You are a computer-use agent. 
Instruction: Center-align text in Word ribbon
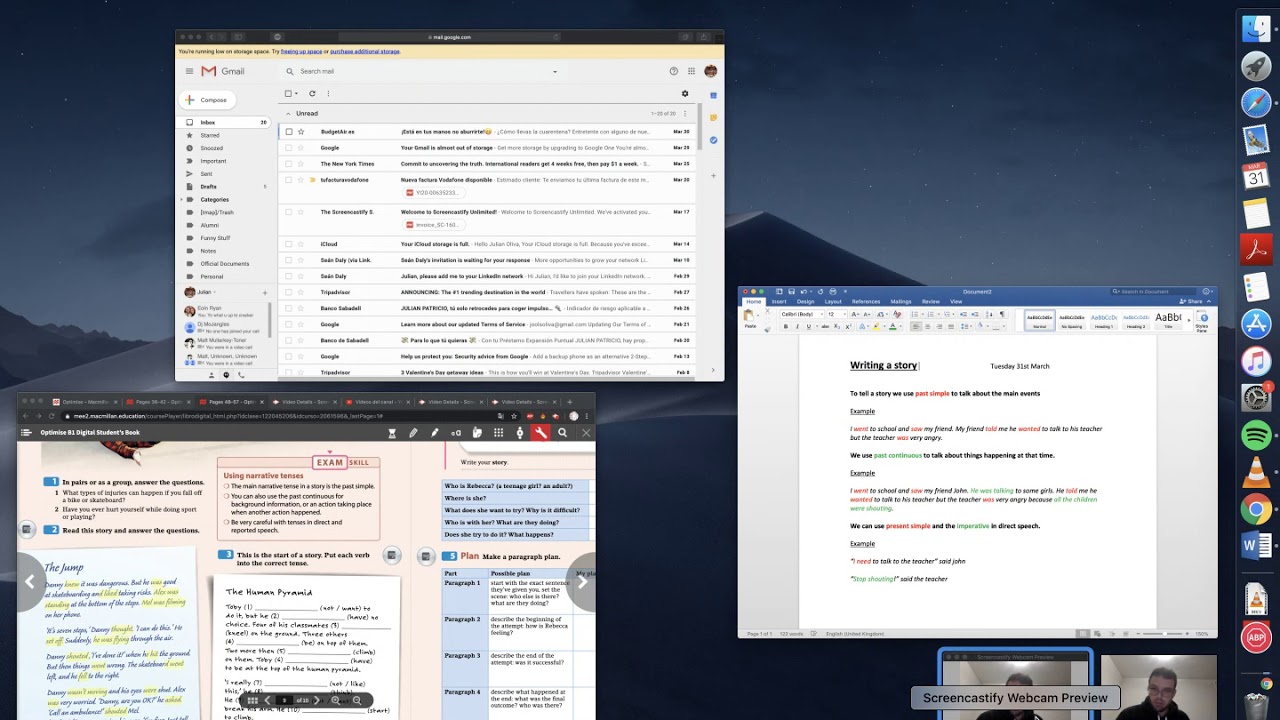(927, 327)
